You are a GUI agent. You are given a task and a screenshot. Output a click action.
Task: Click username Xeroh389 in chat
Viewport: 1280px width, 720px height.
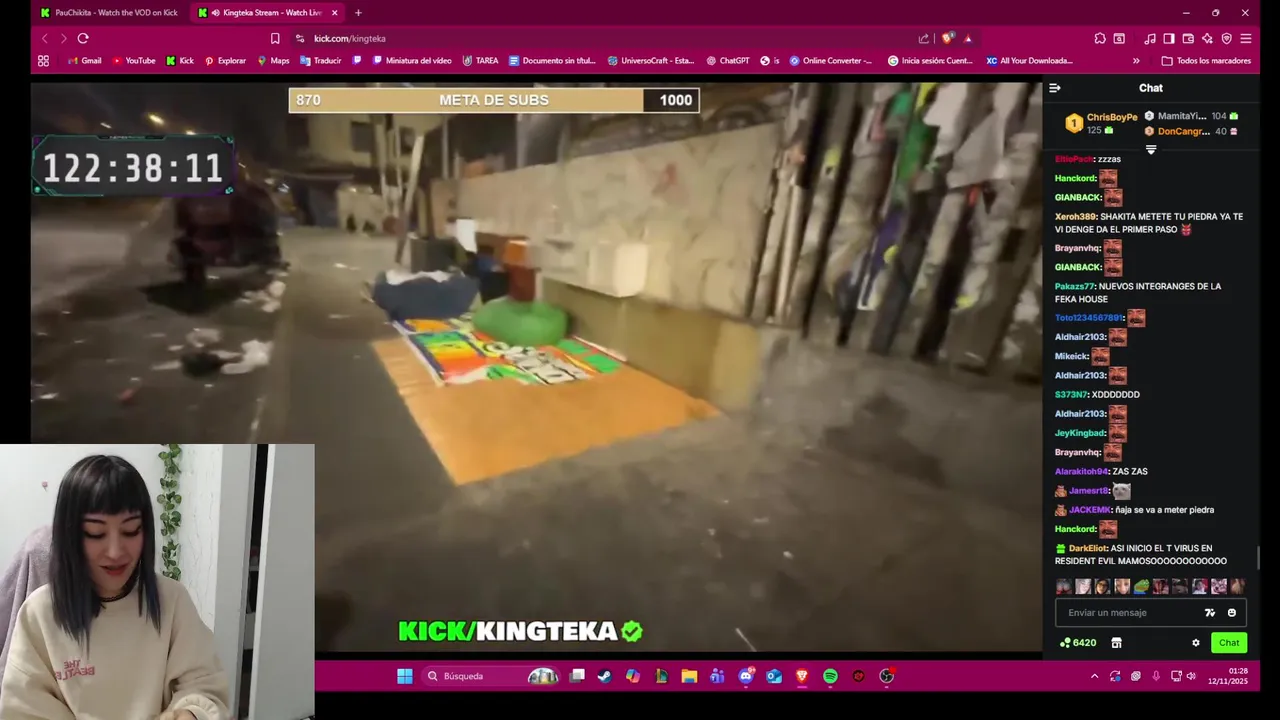pos(1076,217)
